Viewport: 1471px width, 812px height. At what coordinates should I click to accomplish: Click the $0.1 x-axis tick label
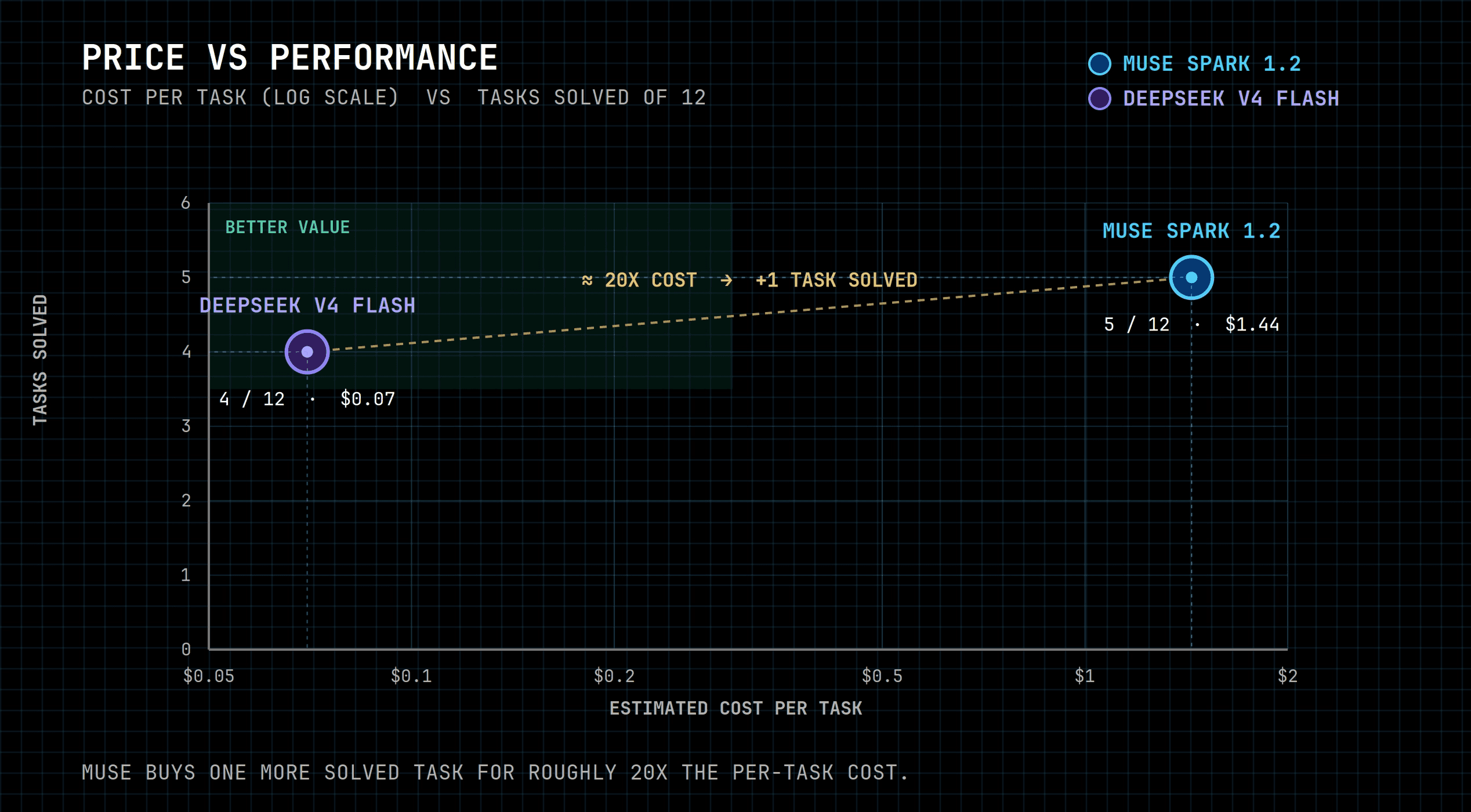(x=411, y=676)
